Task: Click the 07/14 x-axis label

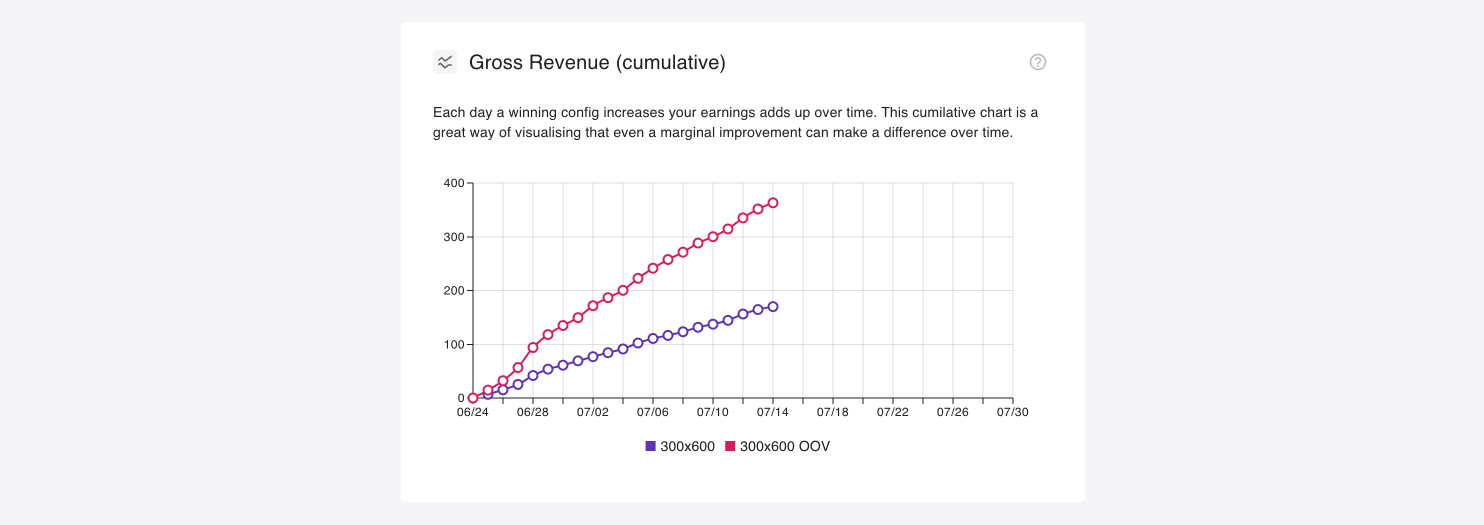Action: pyautogui.click(x=773, y=411)
